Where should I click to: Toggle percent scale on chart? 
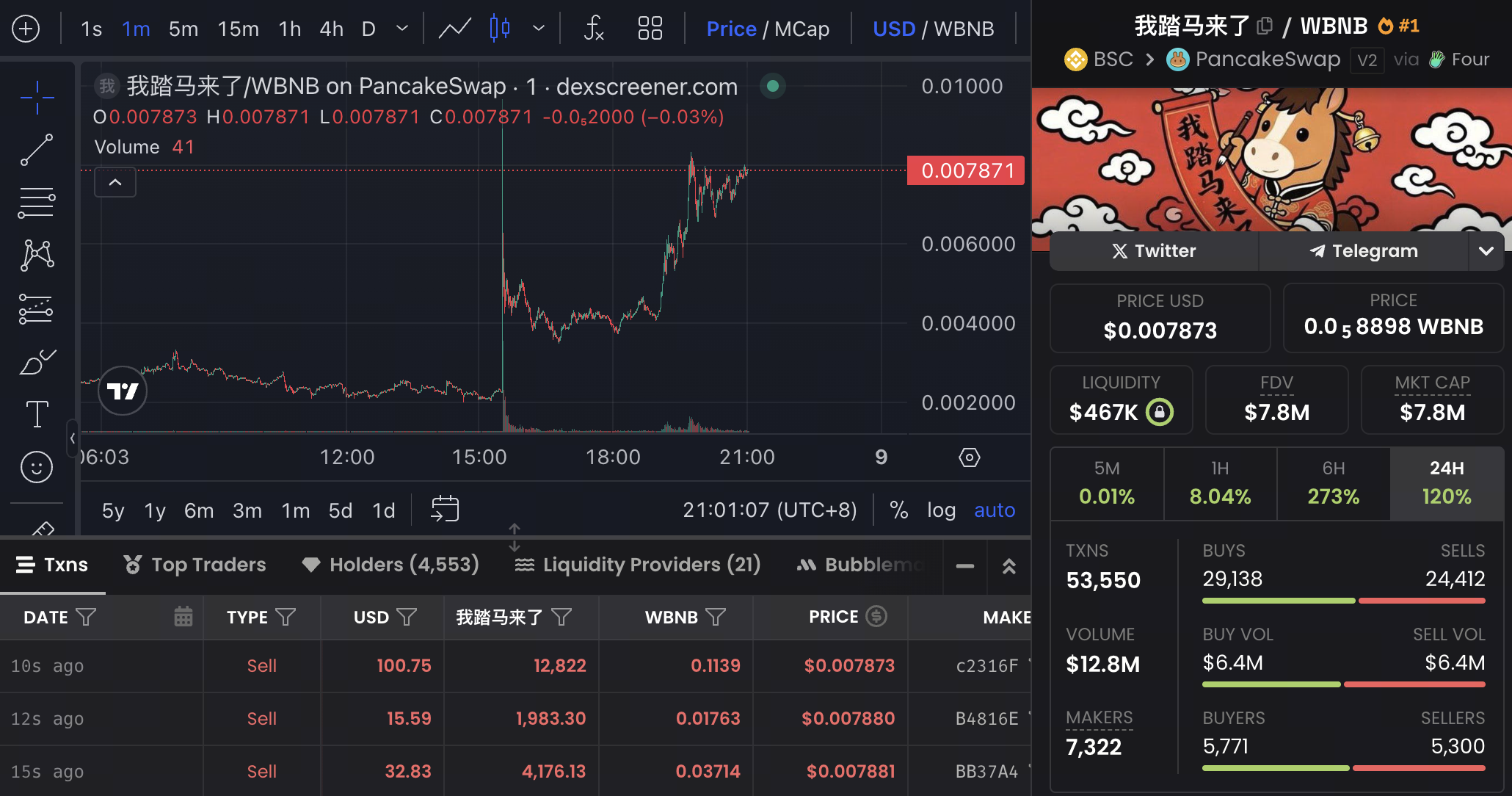898,510
